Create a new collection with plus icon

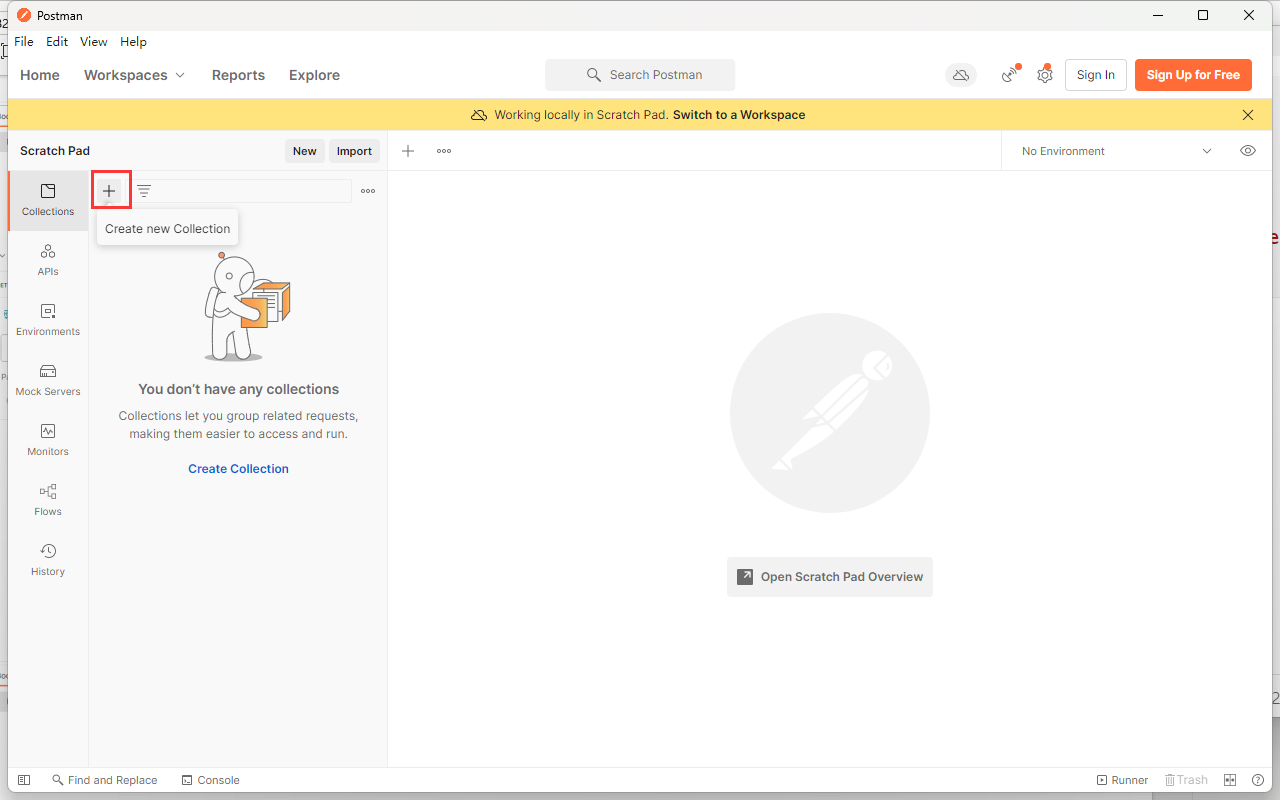[109, 191]
